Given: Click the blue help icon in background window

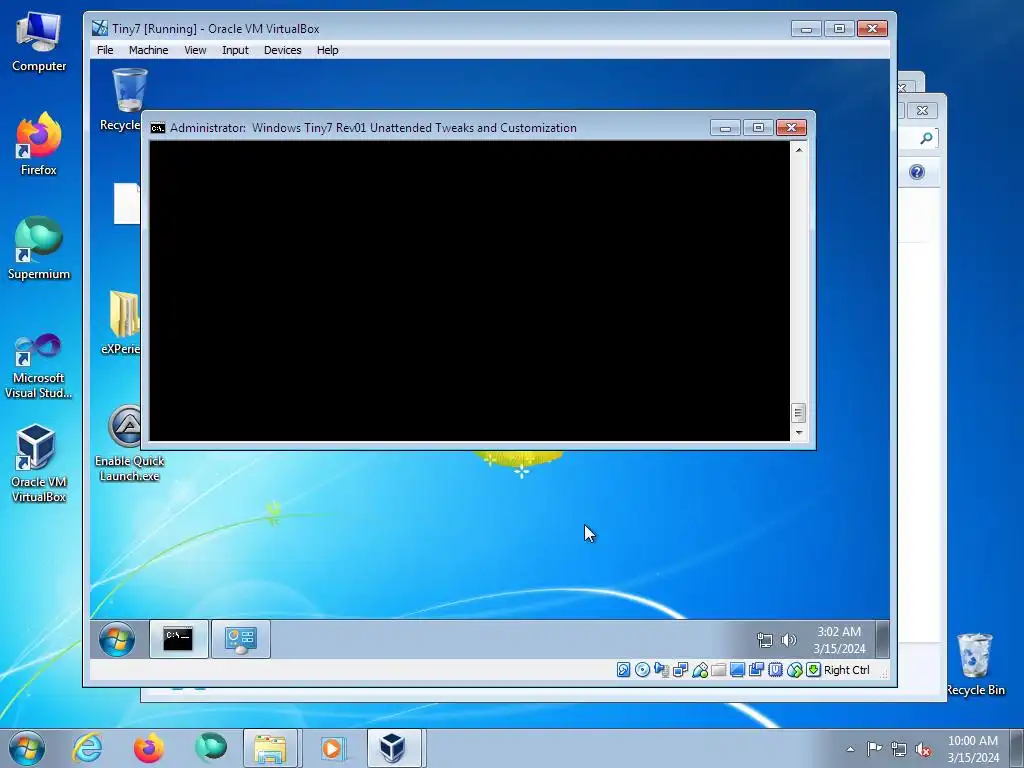Looking at the screenshot, I should (x=917, y=172).
